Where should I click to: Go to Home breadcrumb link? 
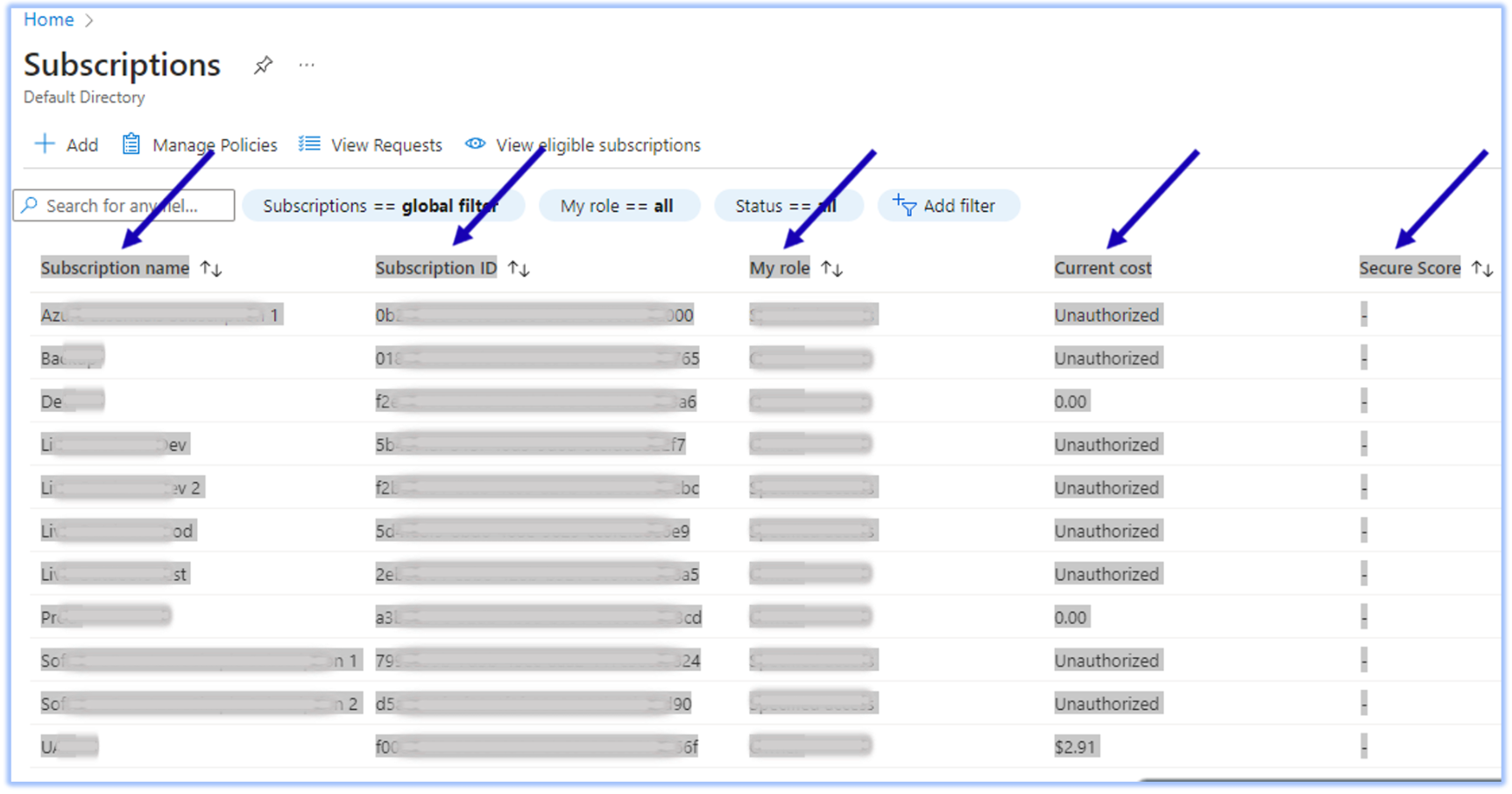click(x=48, y=19)
